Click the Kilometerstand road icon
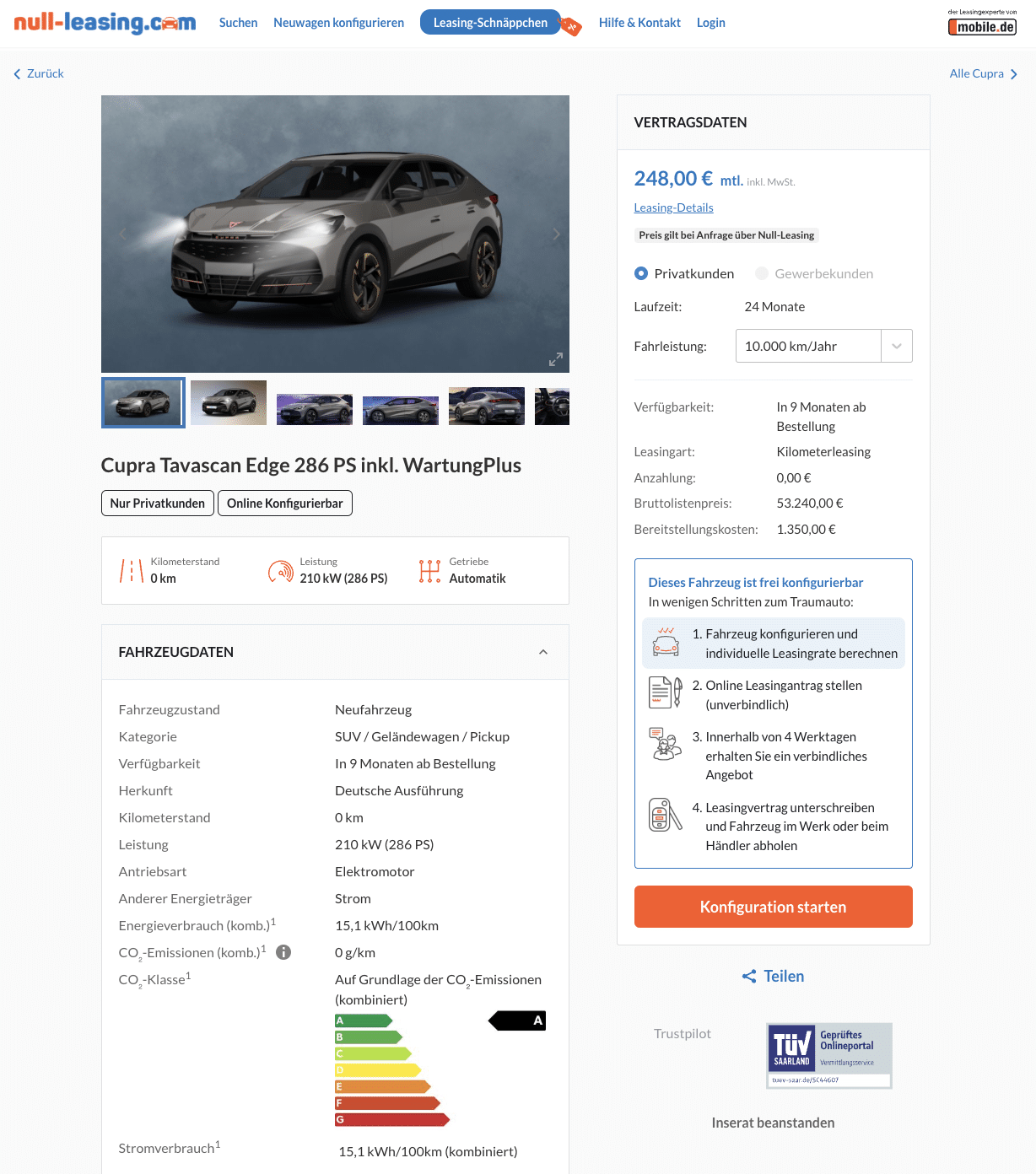 pyautogui.click(x=132, y=571)
